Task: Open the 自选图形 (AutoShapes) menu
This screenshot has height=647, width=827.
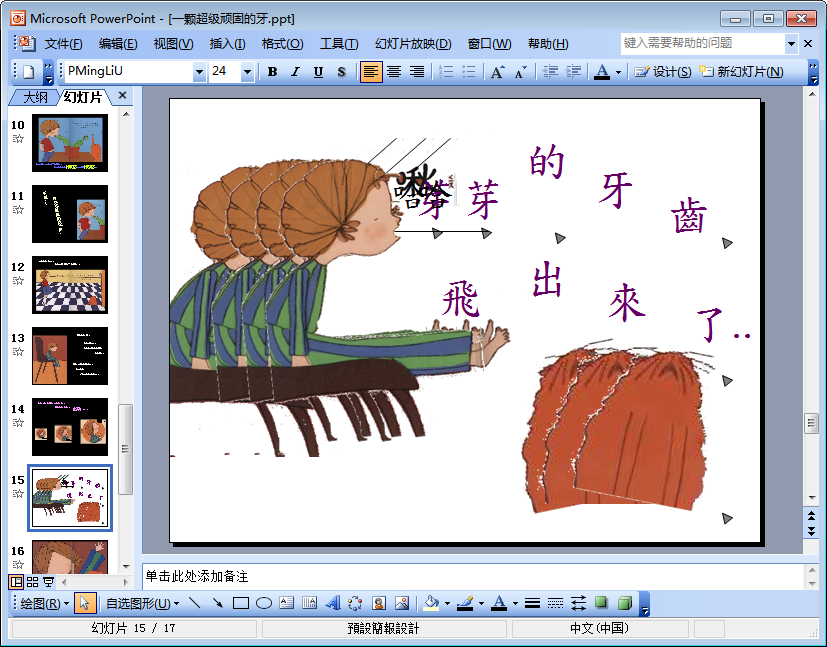Action: click(142, 603)
